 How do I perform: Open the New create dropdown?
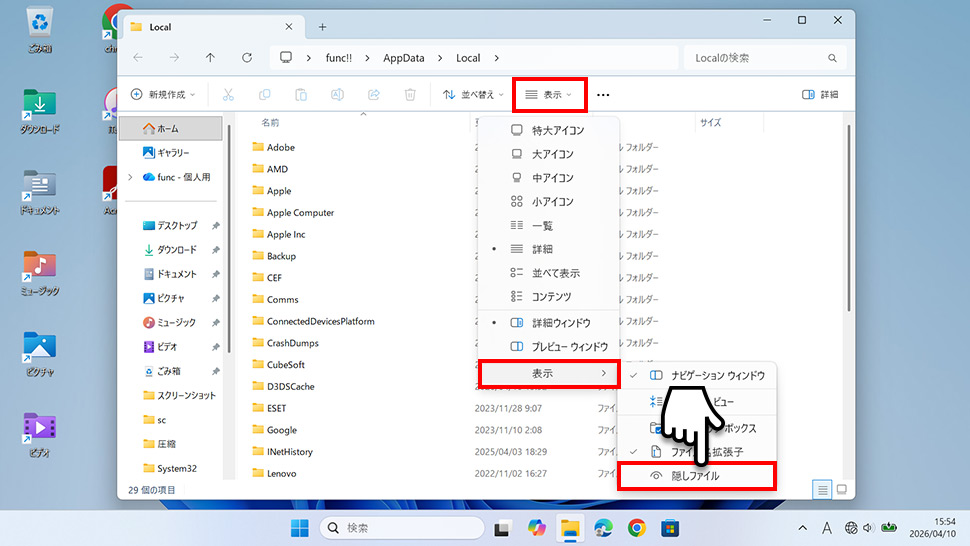click(163, 95)
